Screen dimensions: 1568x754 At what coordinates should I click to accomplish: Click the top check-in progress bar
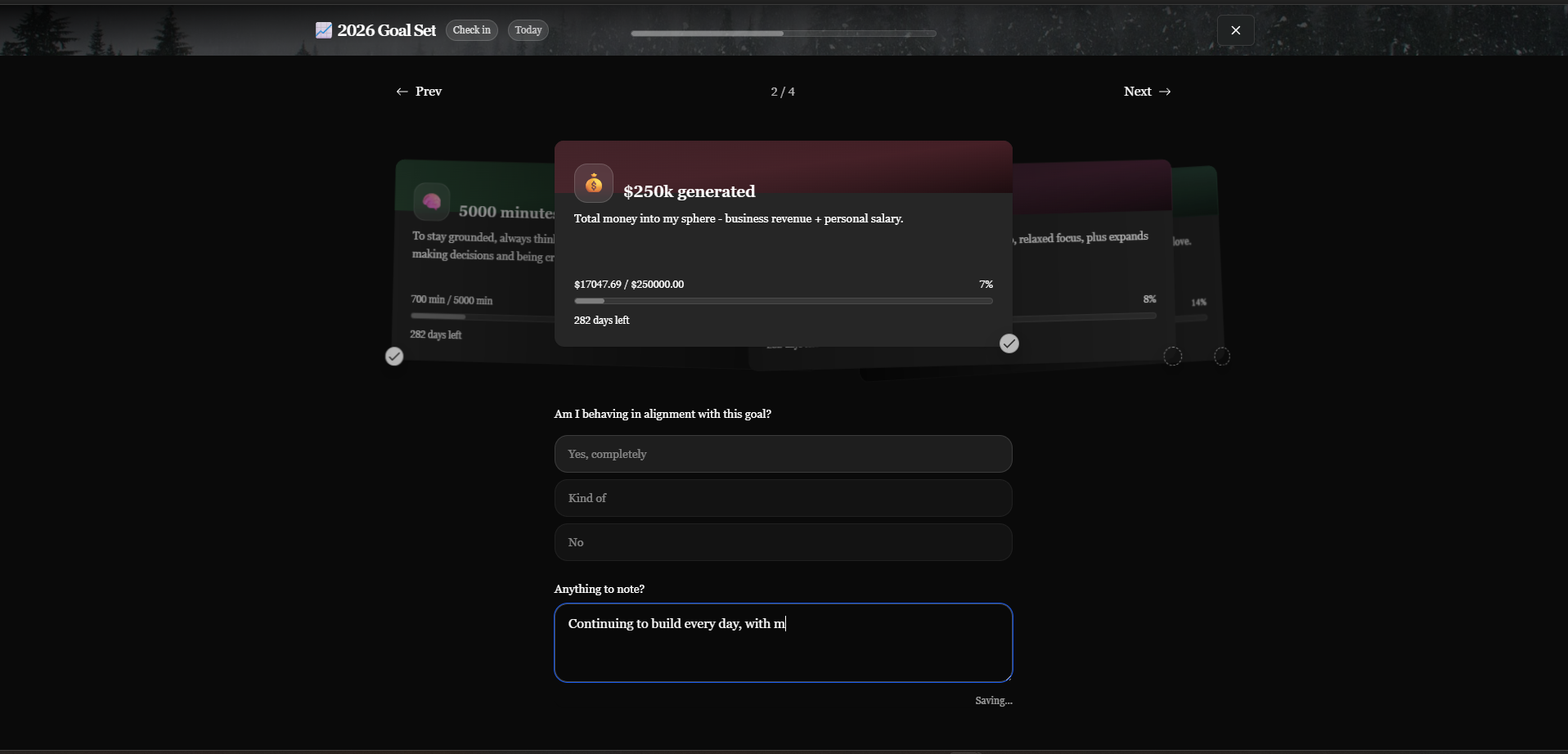click(x=783, y=34)
